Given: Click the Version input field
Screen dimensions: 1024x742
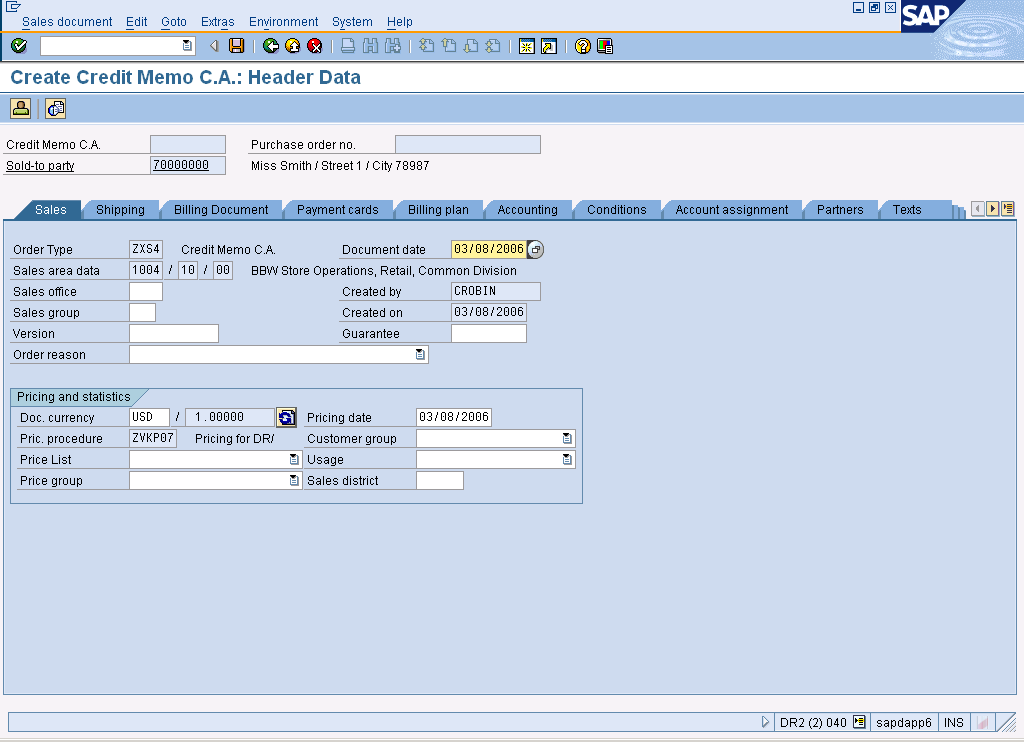Looking at the screenshot, I should coord(174,333).
